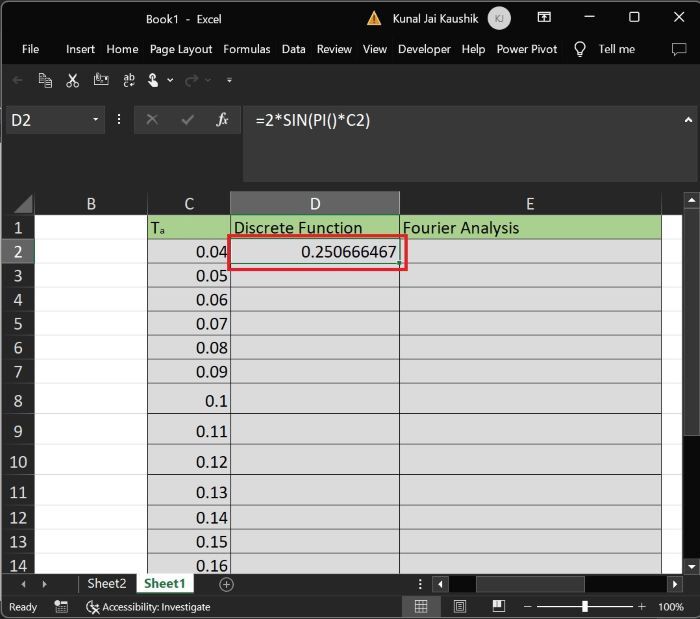
Task: Click the Tell me lightbulb icon
Action: point(580,49)
